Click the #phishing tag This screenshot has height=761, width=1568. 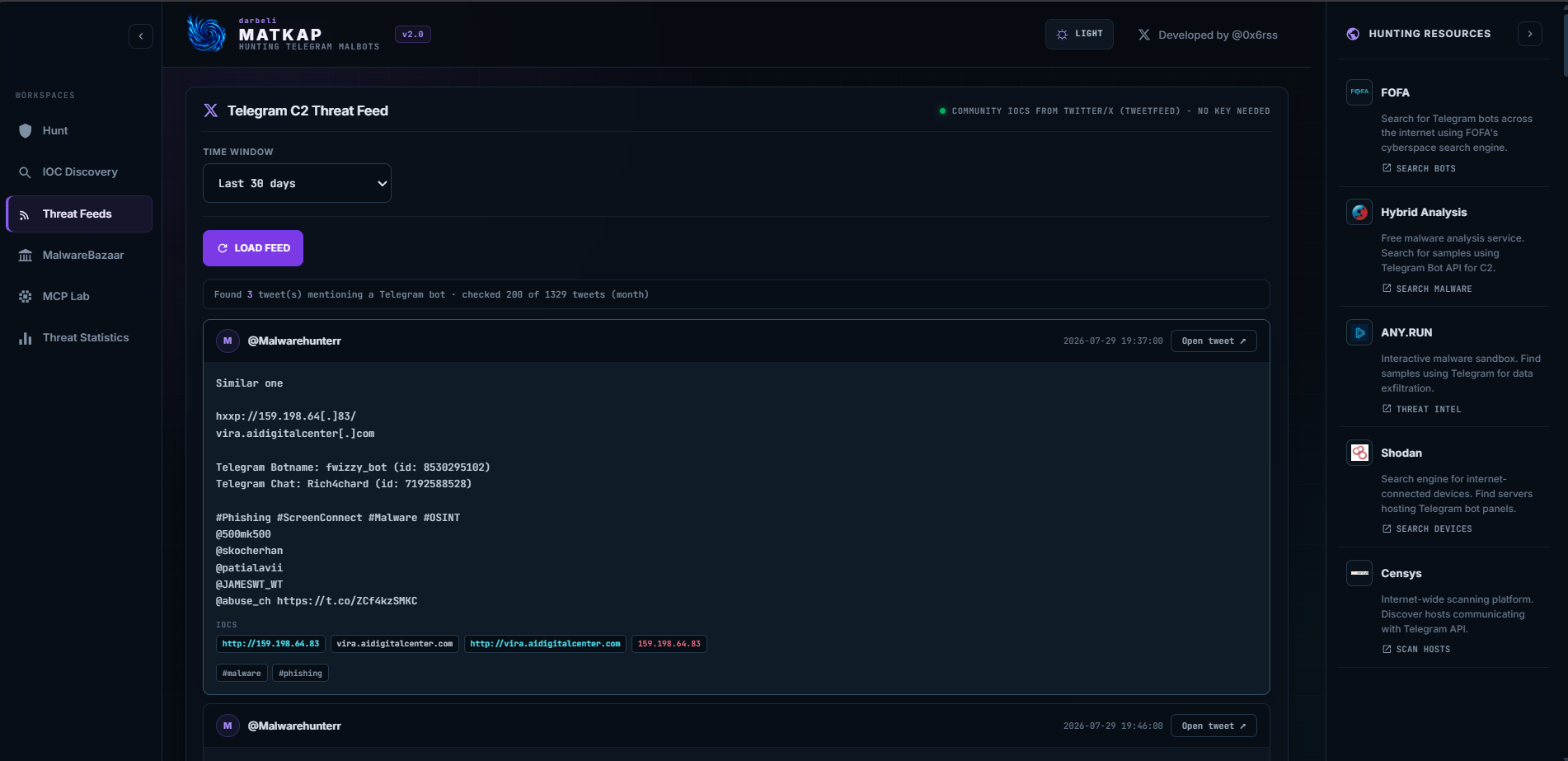pyautogui.click(x=301, y=674)
